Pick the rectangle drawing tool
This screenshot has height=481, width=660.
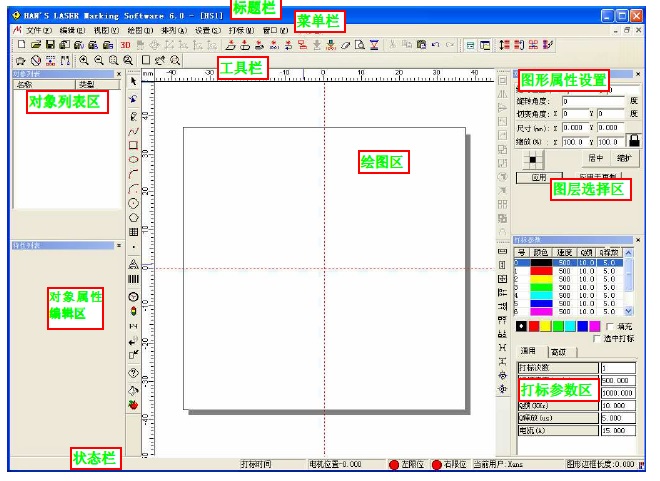[134, 144]
